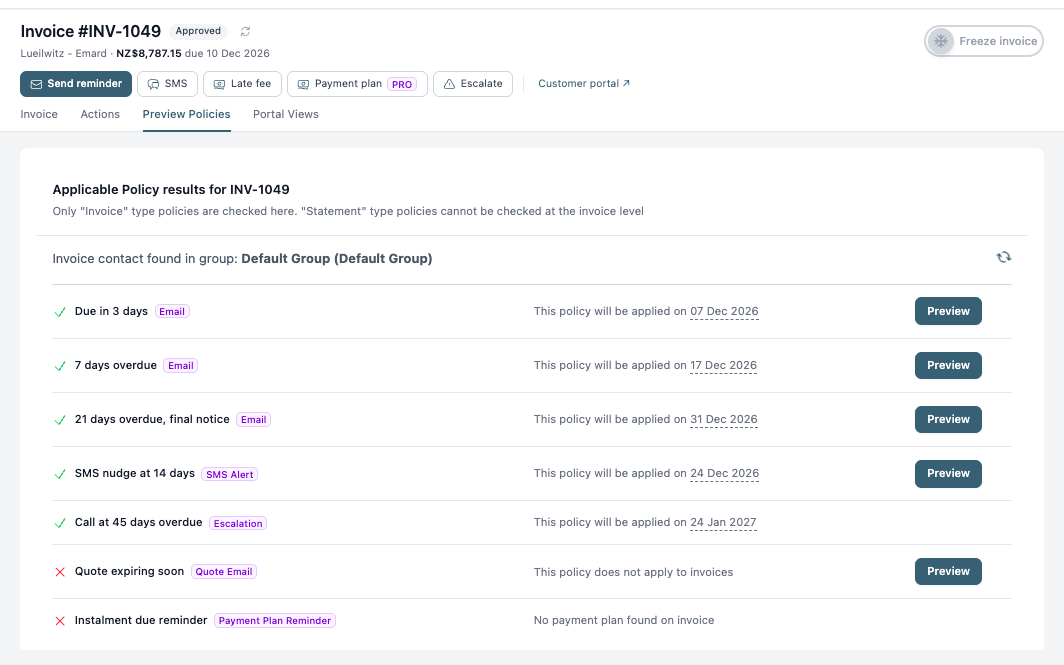Click the 24 Jan 2027 applied date

coord(723,522)
